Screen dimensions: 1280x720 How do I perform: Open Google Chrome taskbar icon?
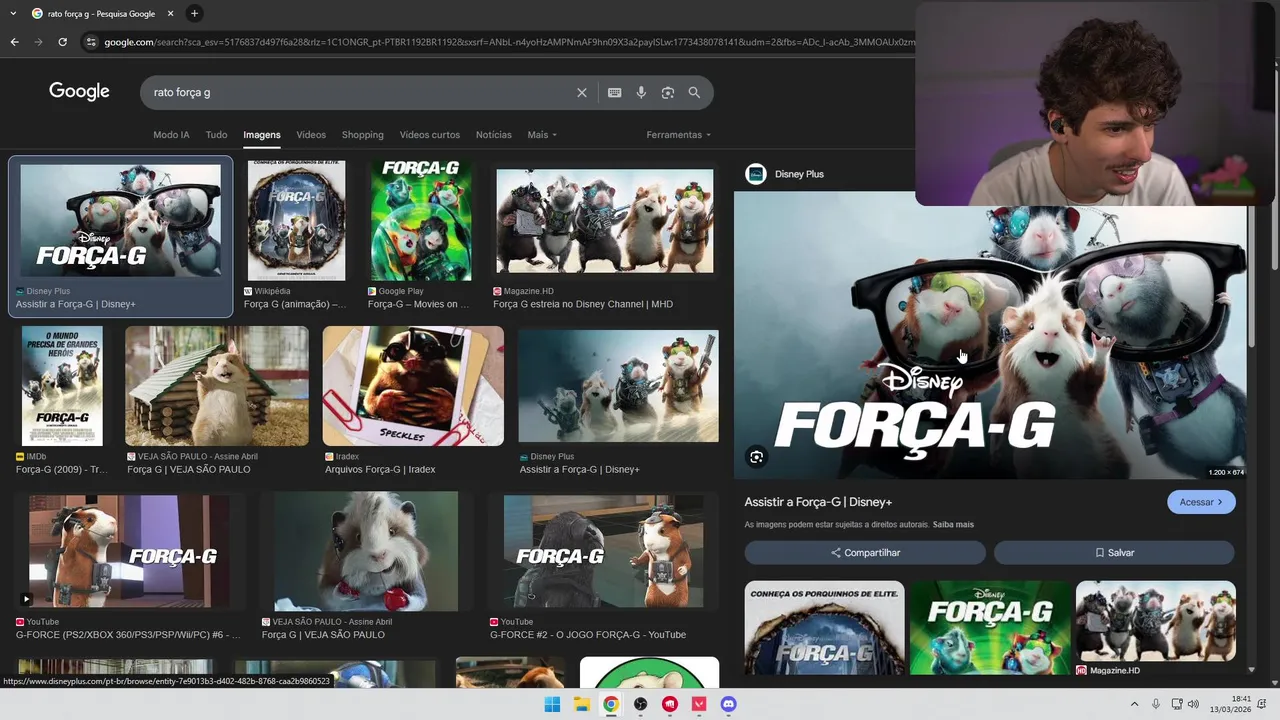click(x=611, y=704)
